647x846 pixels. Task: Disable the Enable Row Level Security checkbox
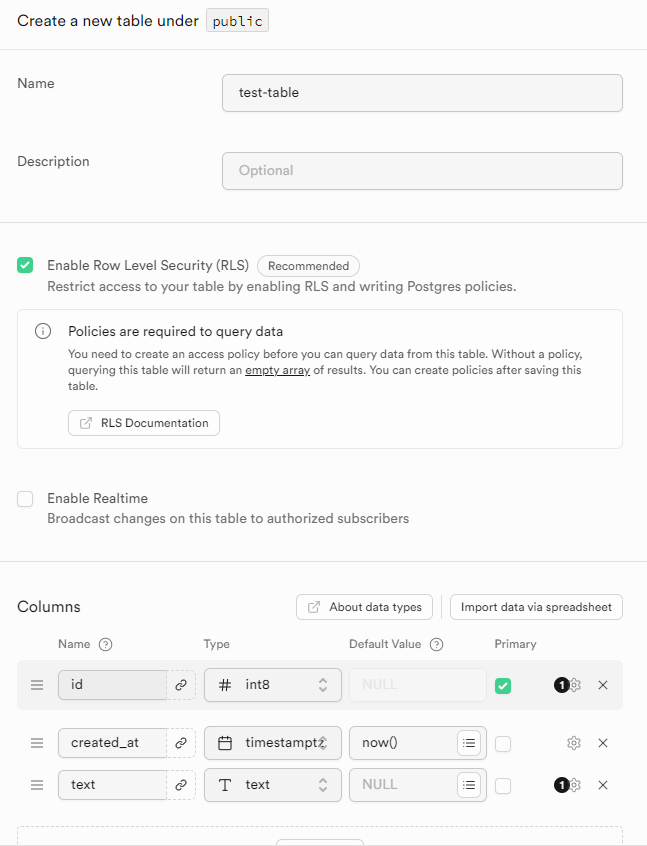(x=25, y=265)
